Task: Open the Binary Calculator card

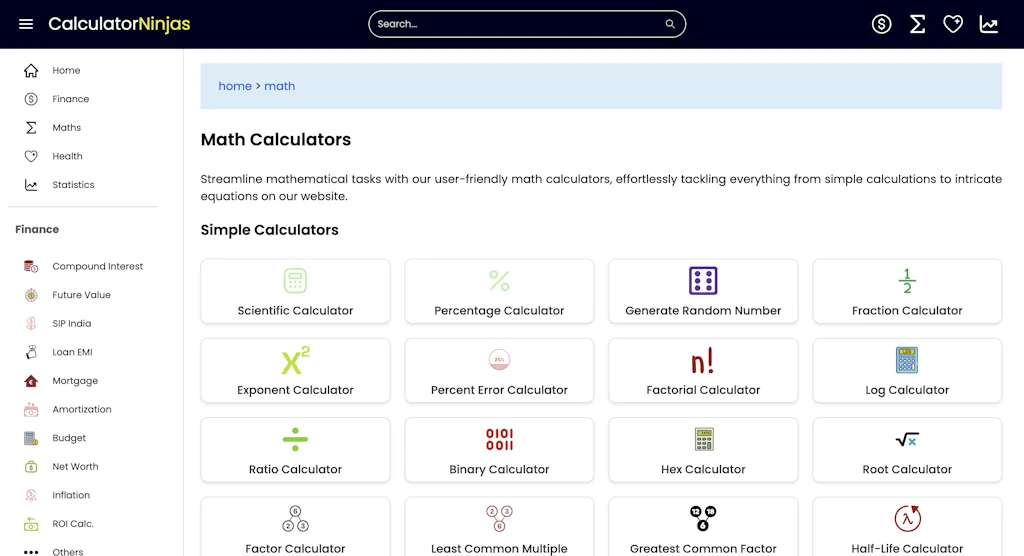Action: [x=500, y=450]
